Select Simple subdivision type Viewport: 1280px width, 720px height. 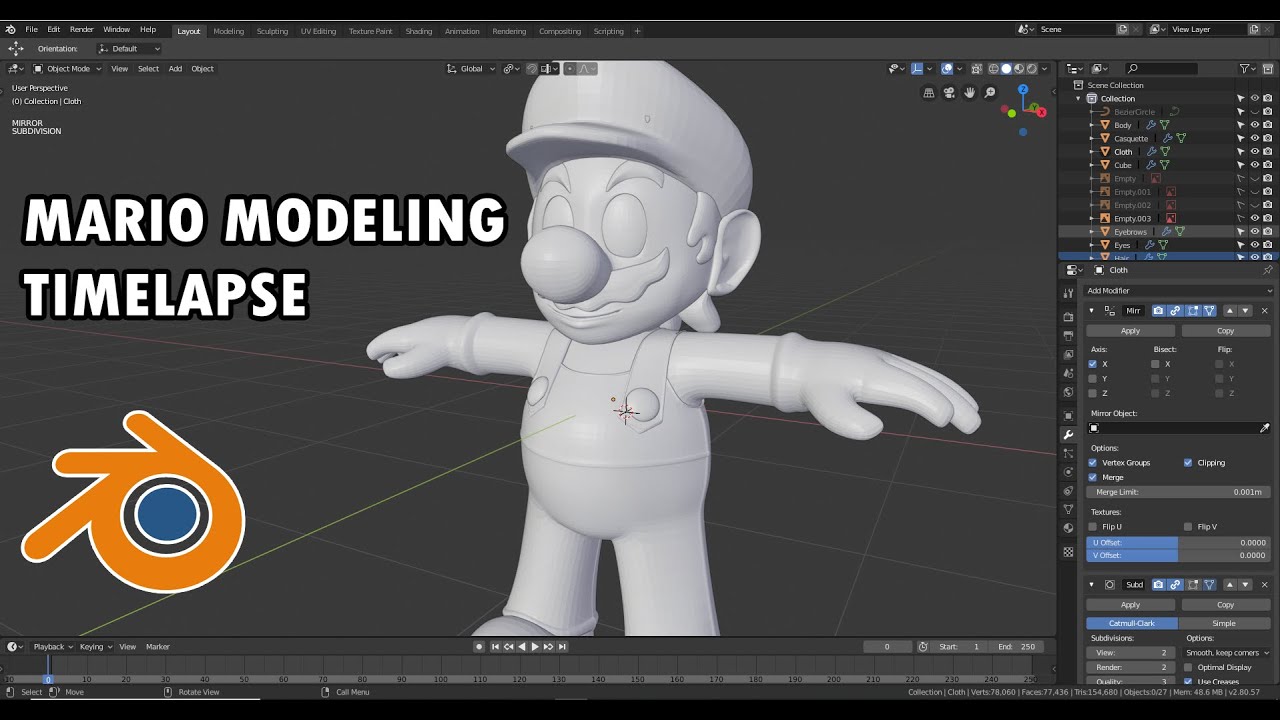(1224, 623)
